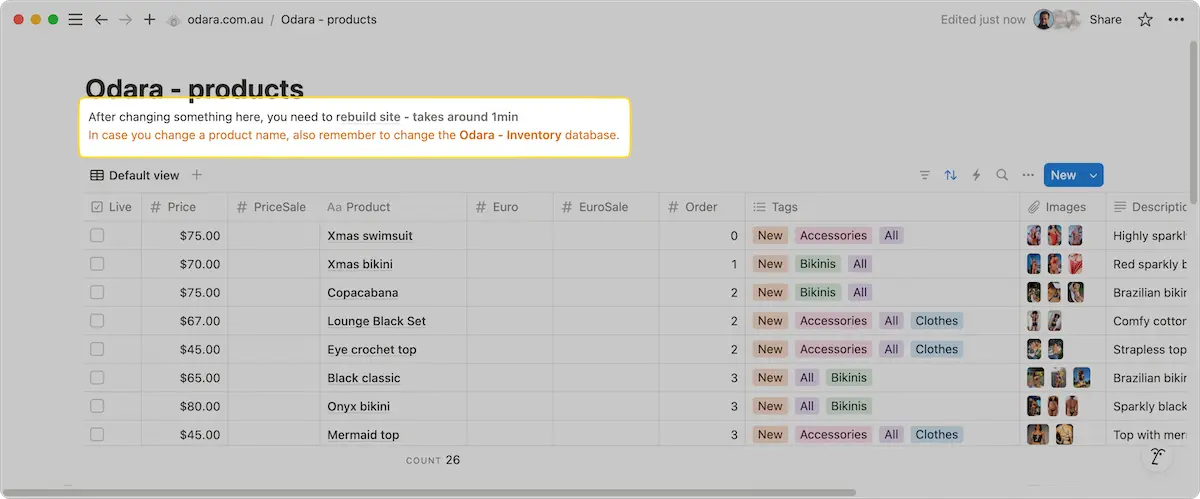The image size is (1200, 499).
Task: Click the Share button
Action: [x=1105, y=19]
